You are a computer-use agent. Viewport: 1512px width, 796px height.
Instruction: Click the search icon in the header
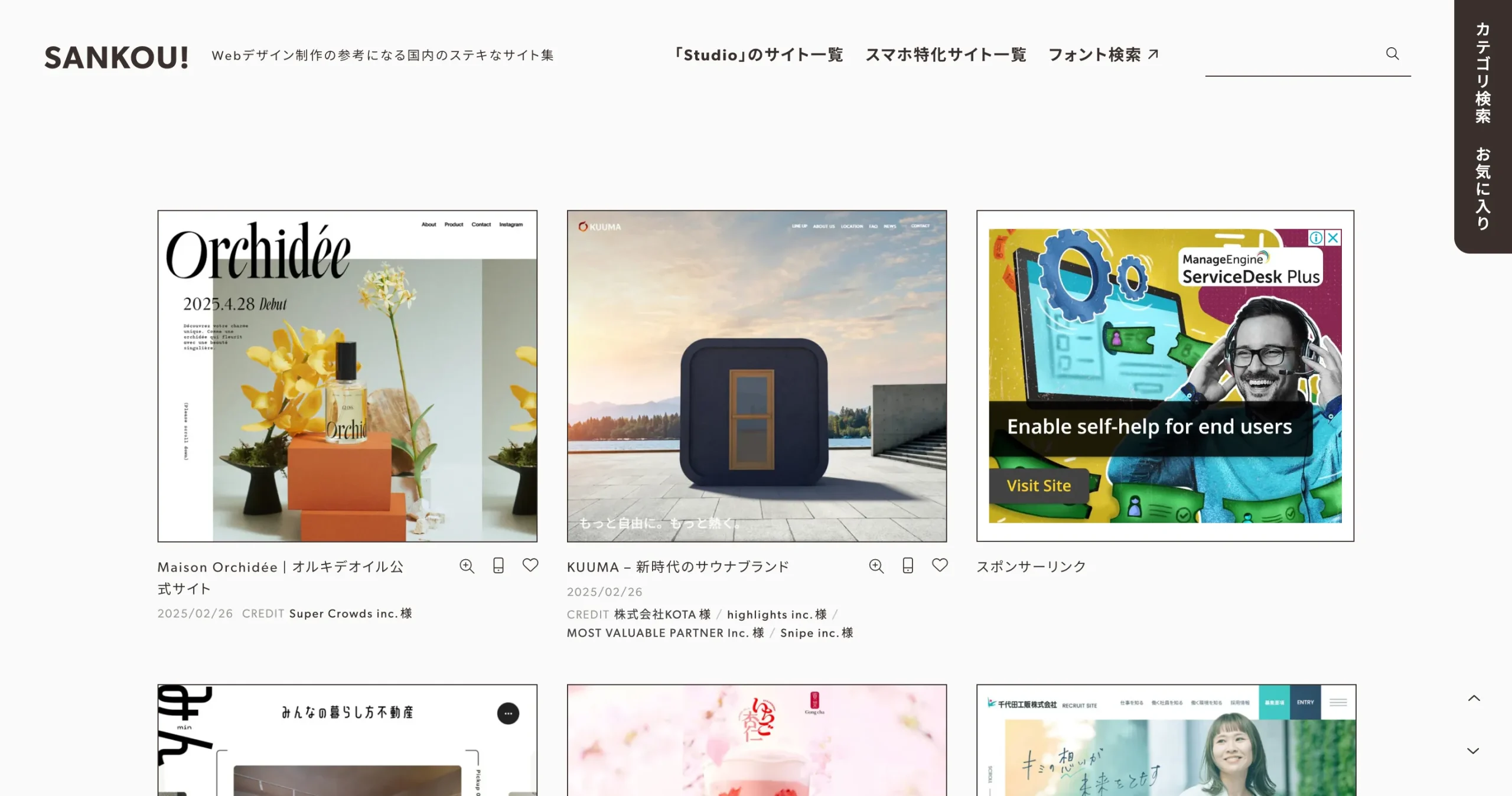coord(1393,54)
